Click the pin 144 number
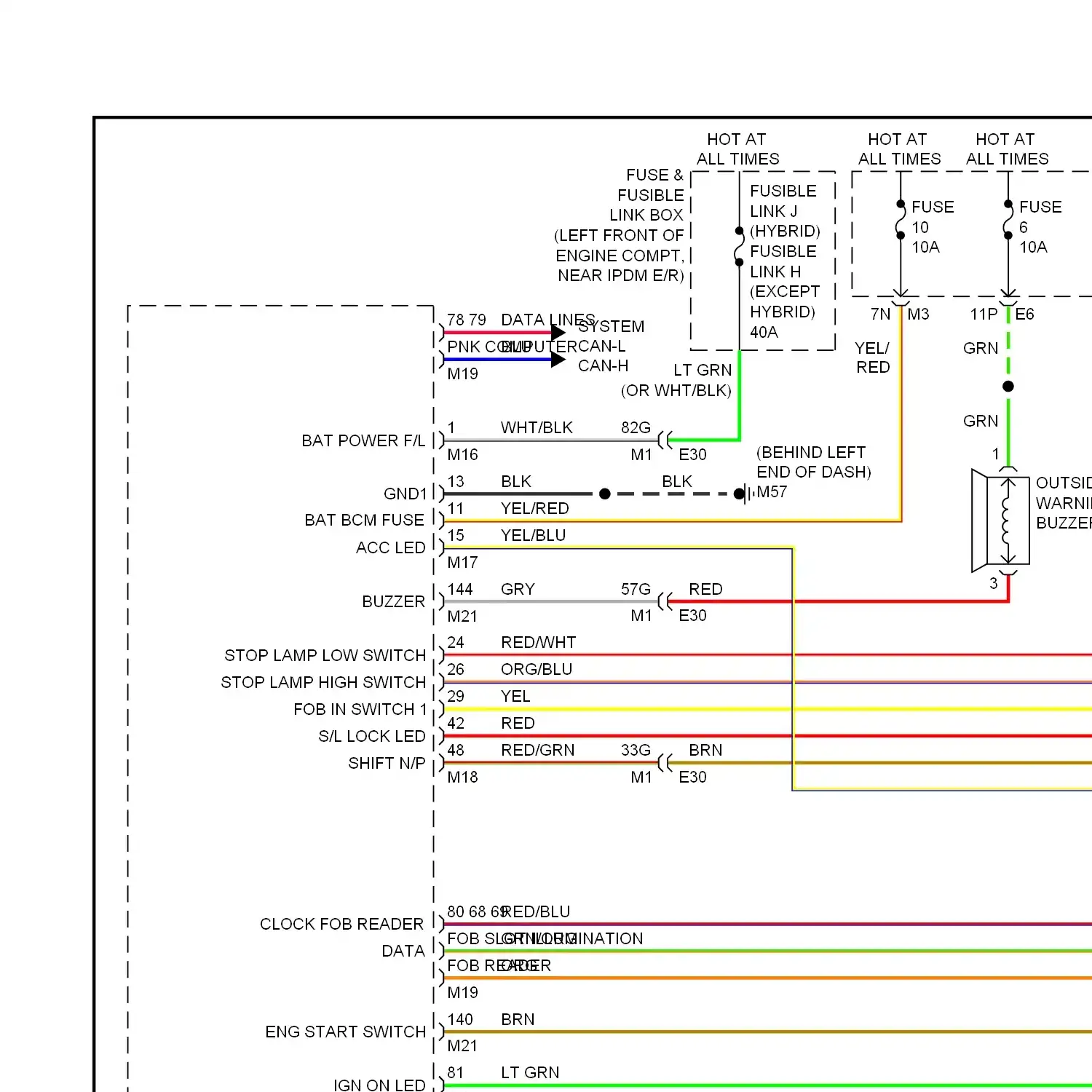Viewport: 1092px width, 1092px height. click(460, 589)
